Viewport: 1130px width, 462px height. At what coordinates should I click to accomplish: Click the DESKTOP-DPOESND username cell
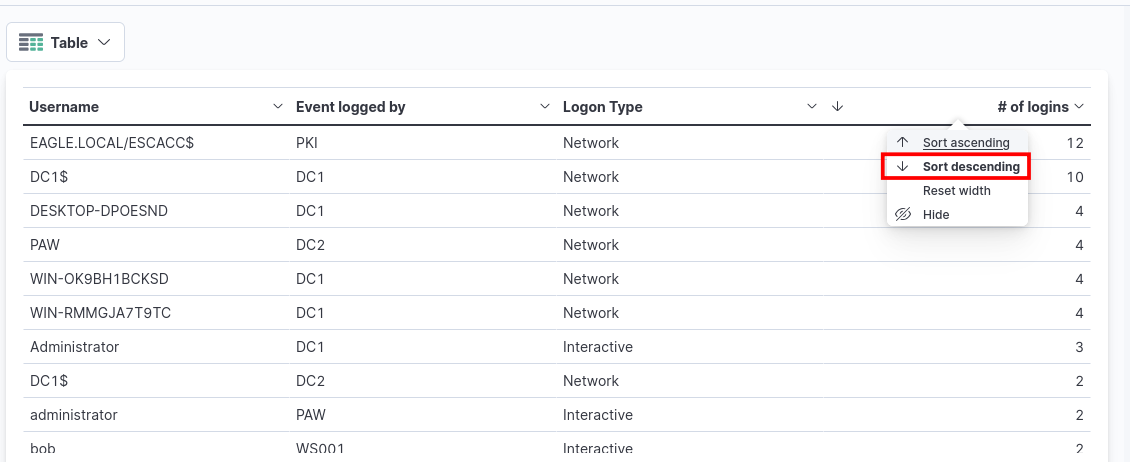coord(99,211)
